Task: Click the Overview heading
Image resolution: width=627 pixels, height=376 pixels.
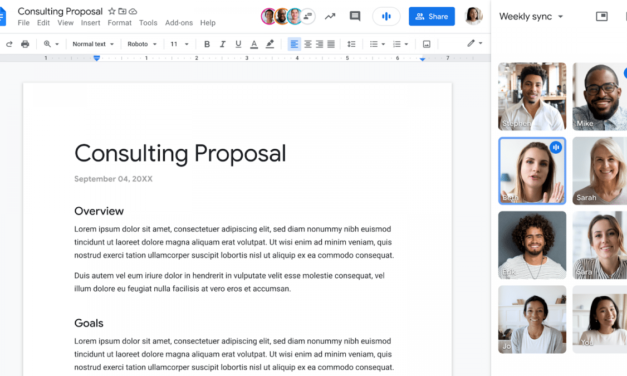Action: [99, 211]
